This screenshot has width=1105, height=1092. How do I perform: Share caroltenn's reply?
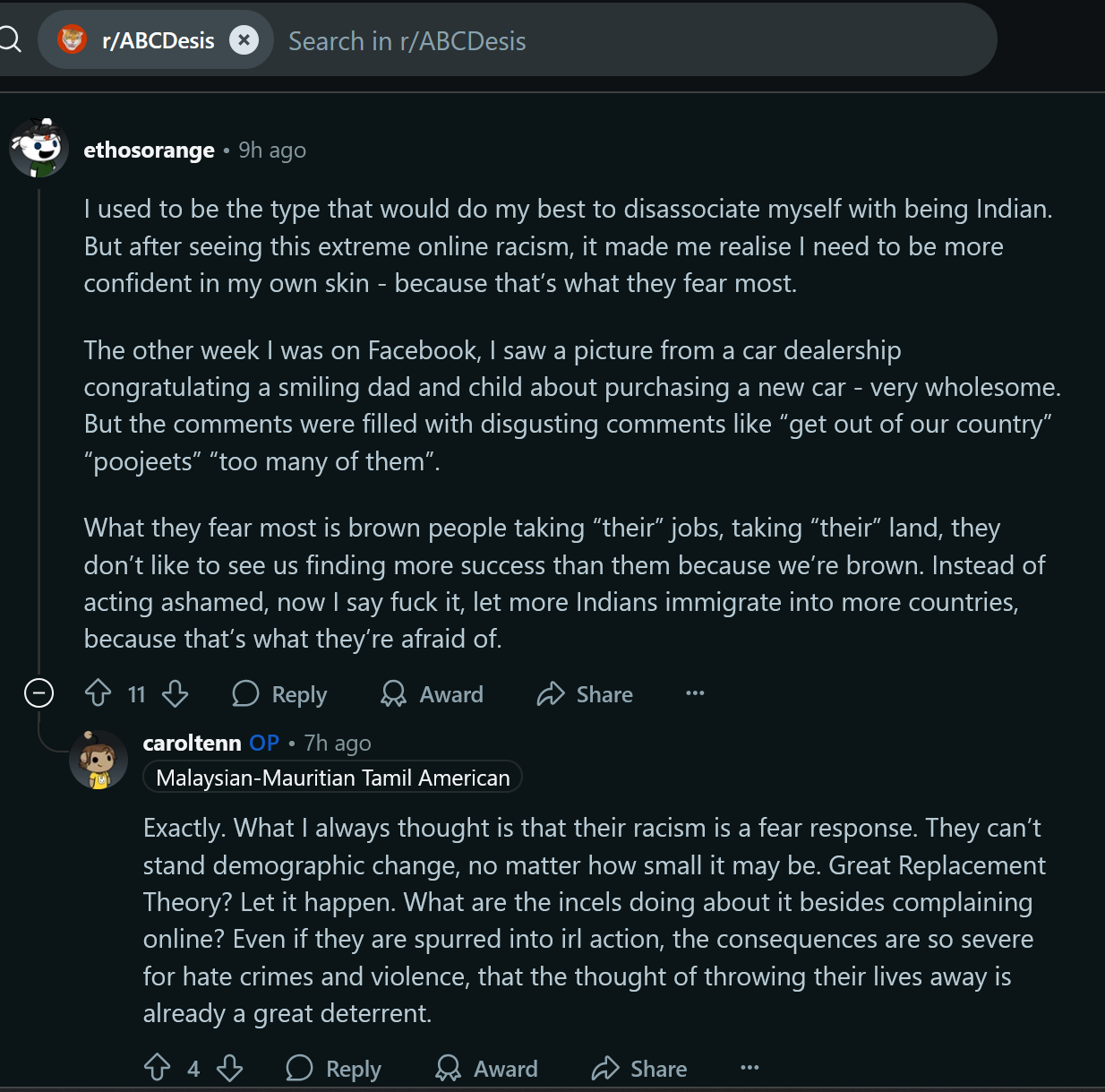pyautogui.click(x=639, y=1068)
